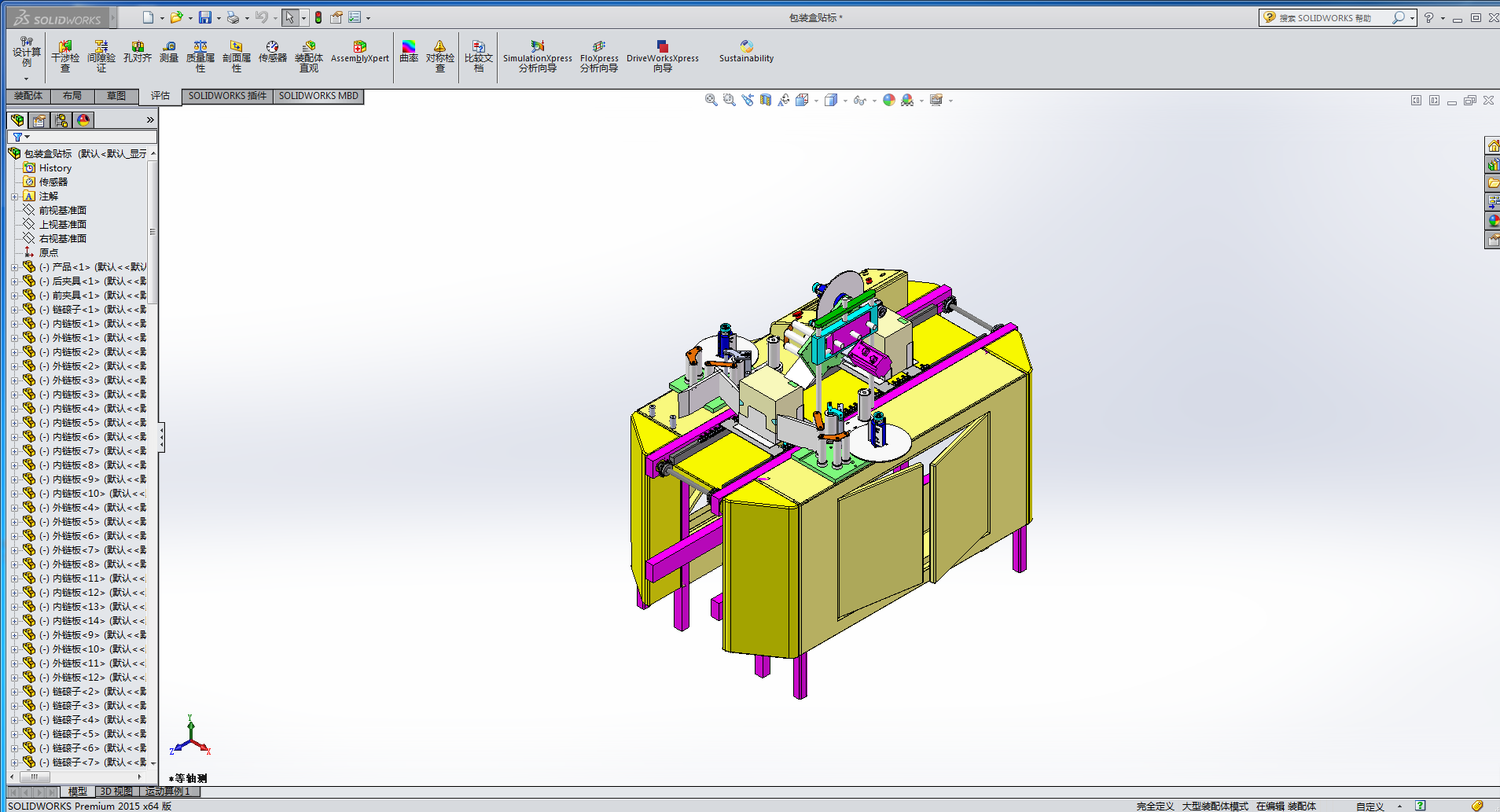
Task: Switch to the 装配体 assembly tab
Action: click(28, 96)
